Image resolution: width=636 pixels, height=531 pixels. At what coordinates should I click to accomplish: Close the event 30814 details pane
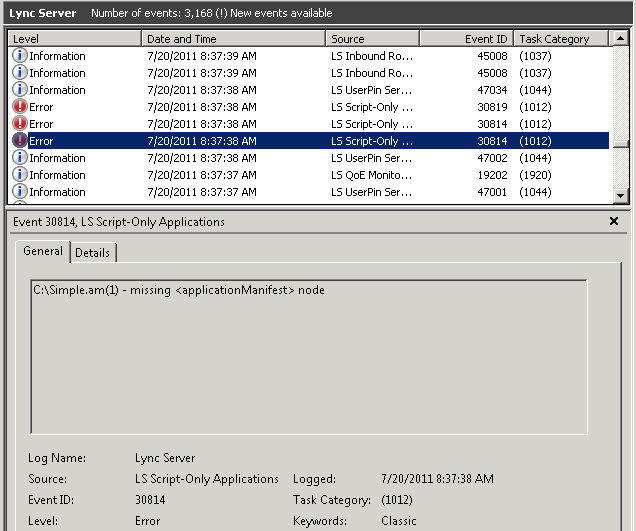coord(613,221)
